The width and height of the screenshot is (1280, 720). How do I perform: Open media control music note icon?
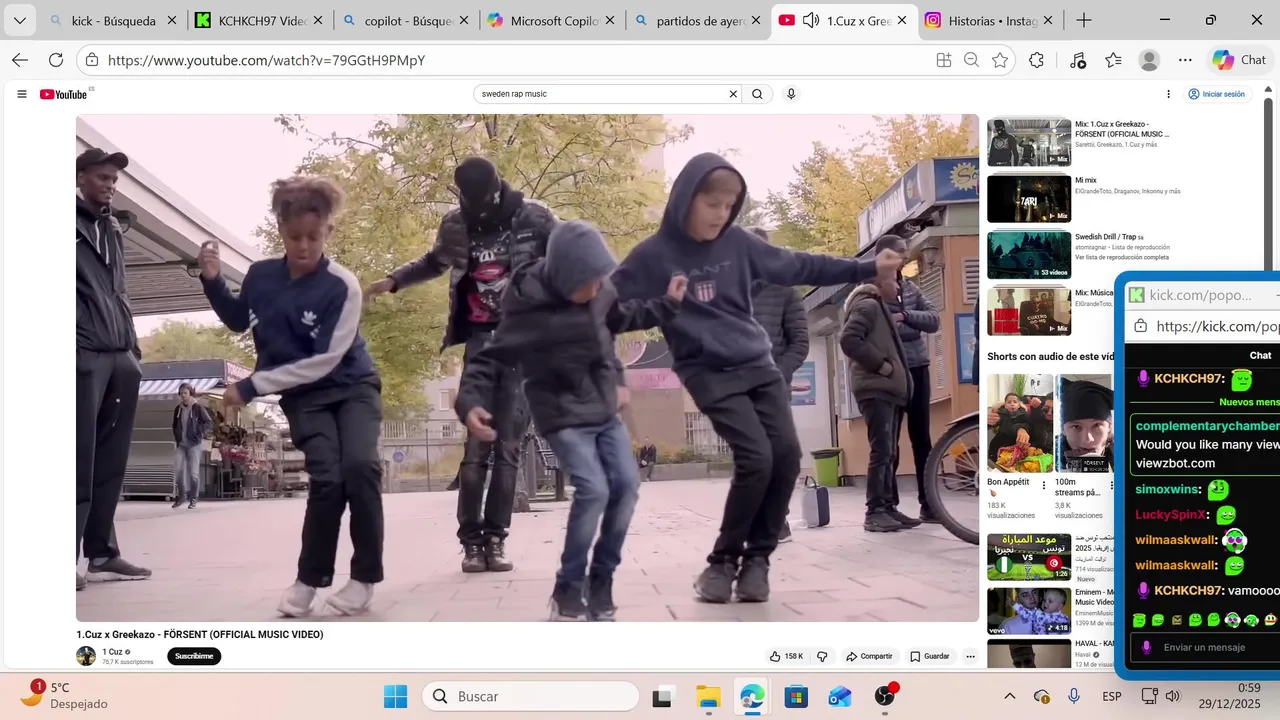(x=1077, y=60)
